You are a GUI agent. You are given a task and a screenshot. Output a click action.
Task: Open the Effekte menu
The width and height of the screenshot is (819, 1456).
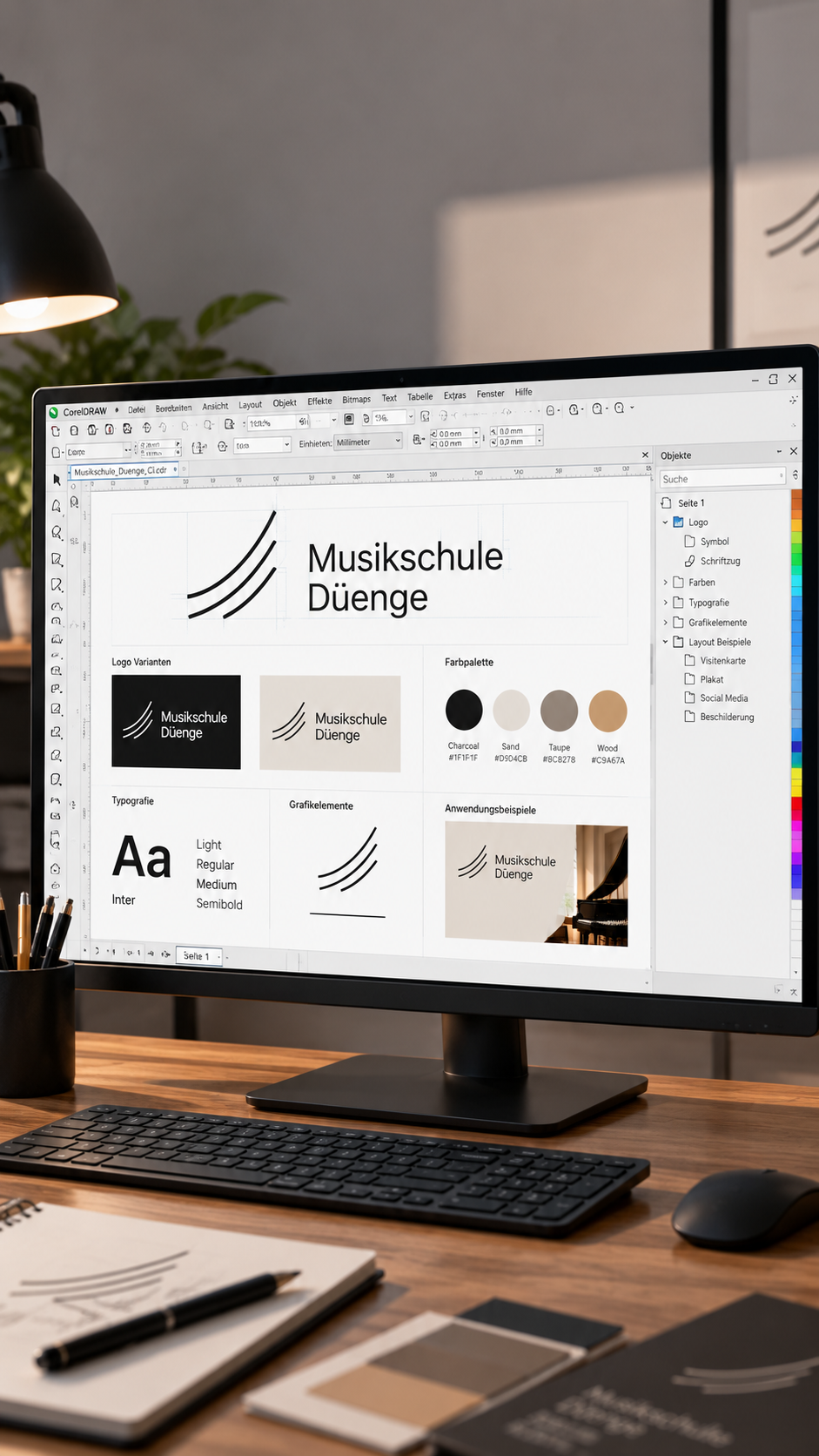point(319,401)
